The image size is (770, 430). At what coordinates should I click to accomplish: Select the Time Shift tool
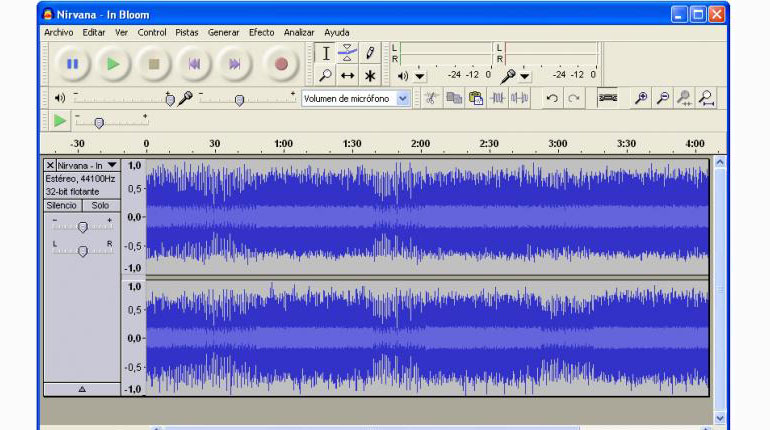tap(347, 76)
